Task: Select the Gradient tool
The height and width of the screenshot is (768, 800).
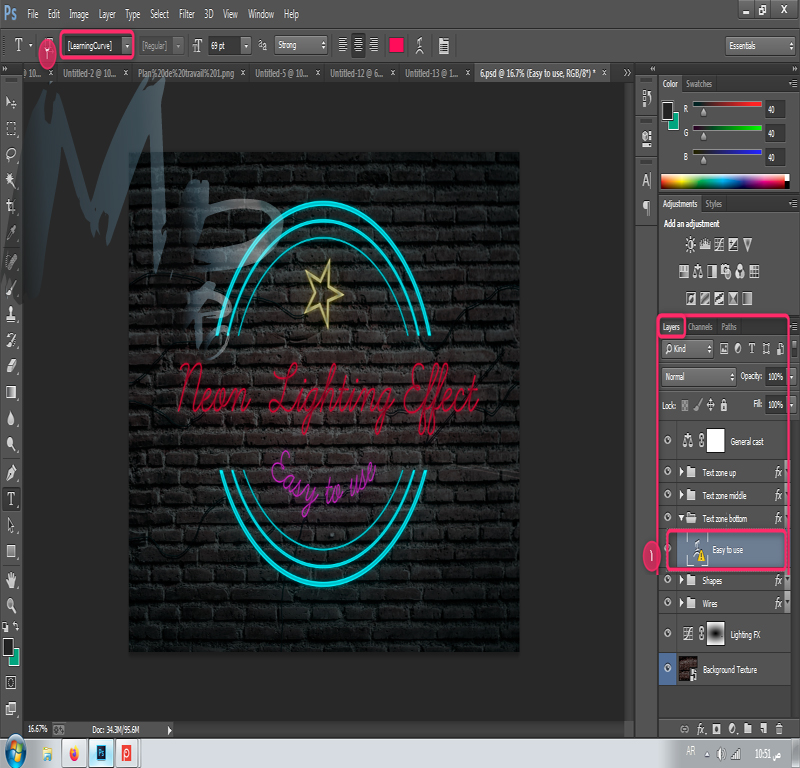Action: click(x=11, y=392)
